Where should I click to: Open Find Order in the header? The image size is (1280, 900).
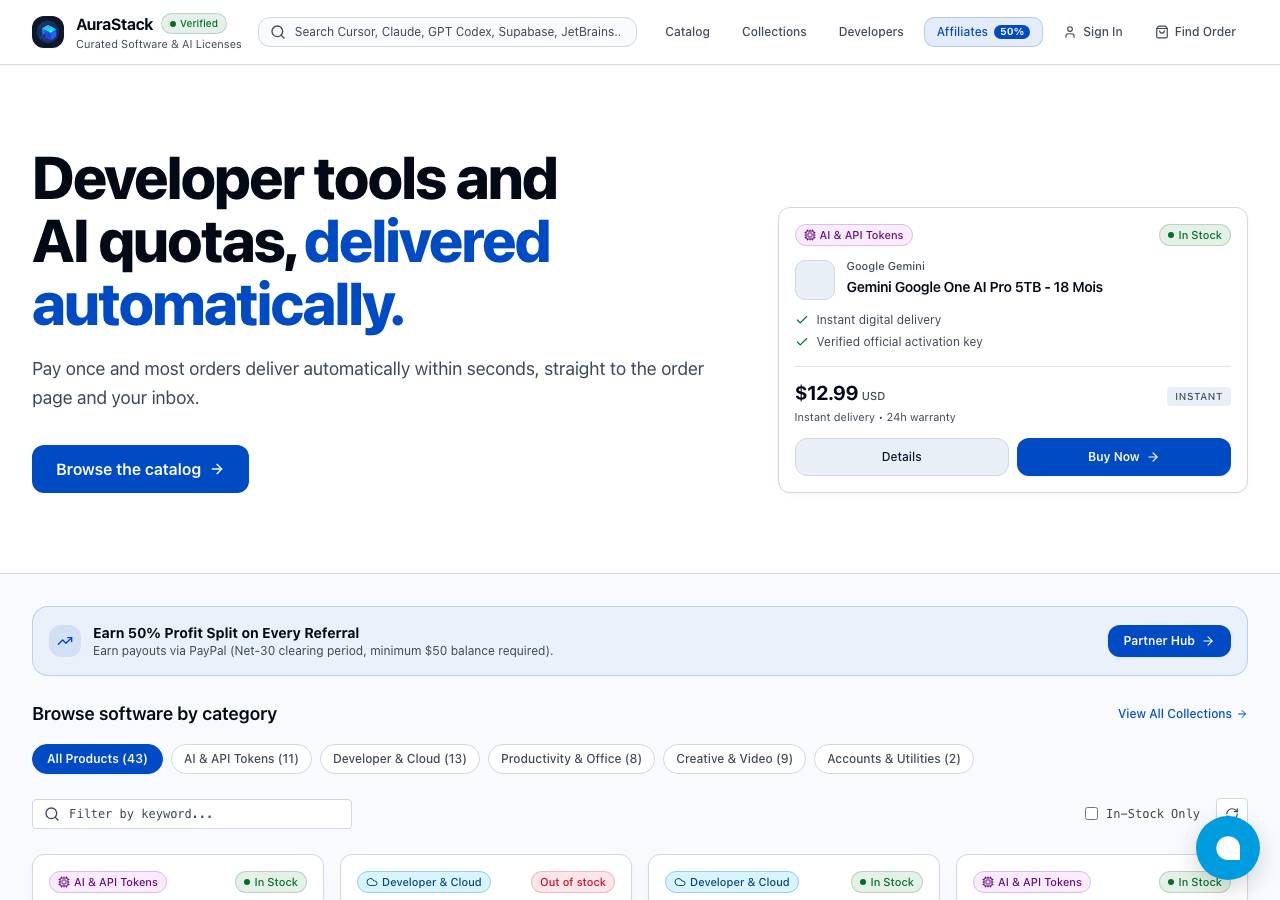pyautogui.click(x=1195, y=32)
